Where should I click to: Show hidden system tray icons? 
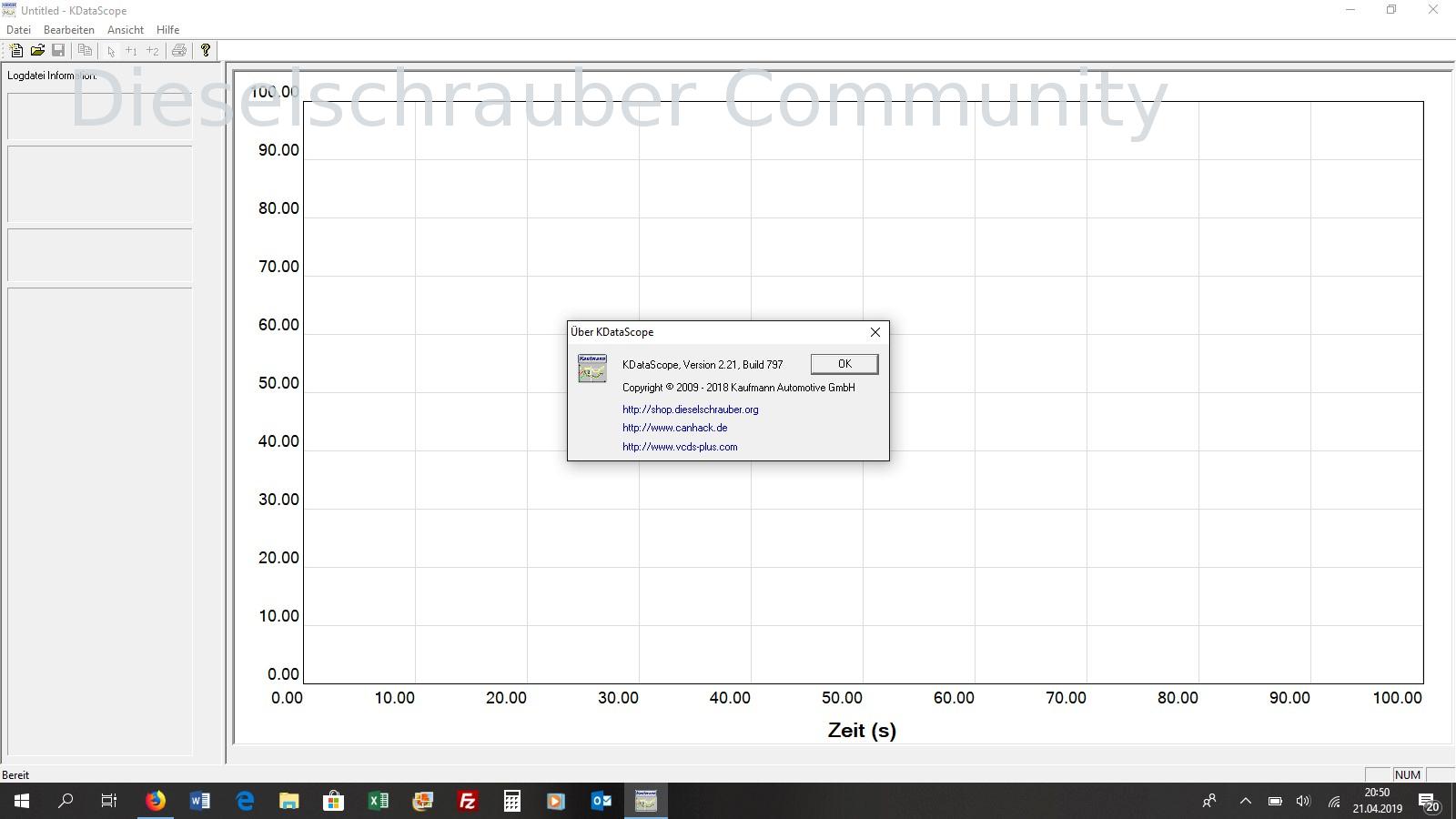pyautogui.click(x=1246, y=801)
